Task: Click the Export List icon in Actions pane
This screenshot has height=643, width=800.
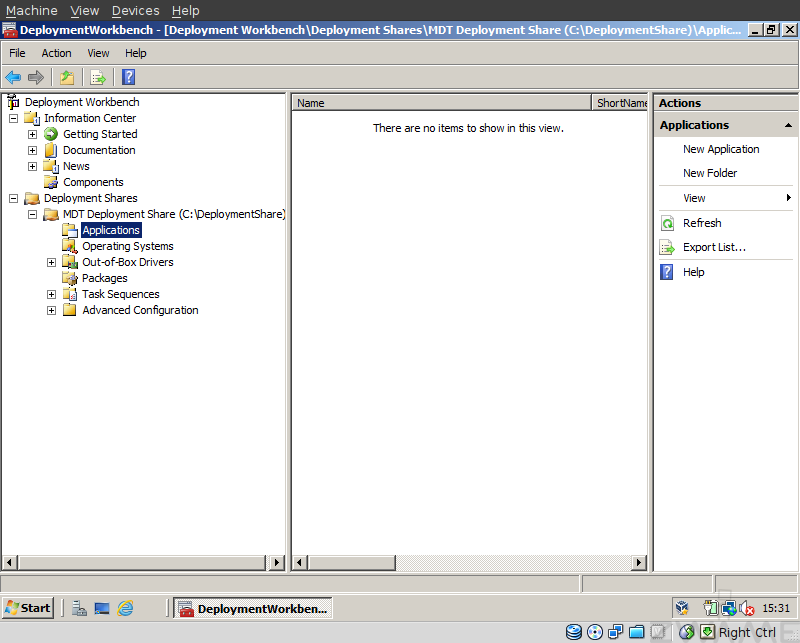Action: 667,248
